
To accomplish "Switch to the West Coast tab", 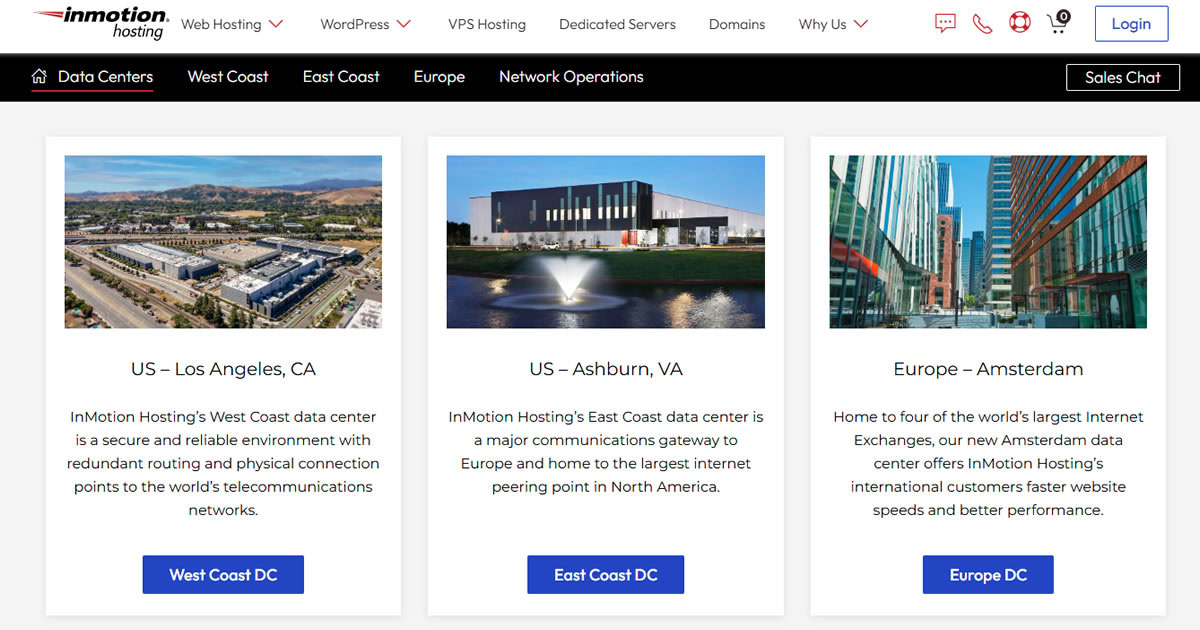I will 228,76.
